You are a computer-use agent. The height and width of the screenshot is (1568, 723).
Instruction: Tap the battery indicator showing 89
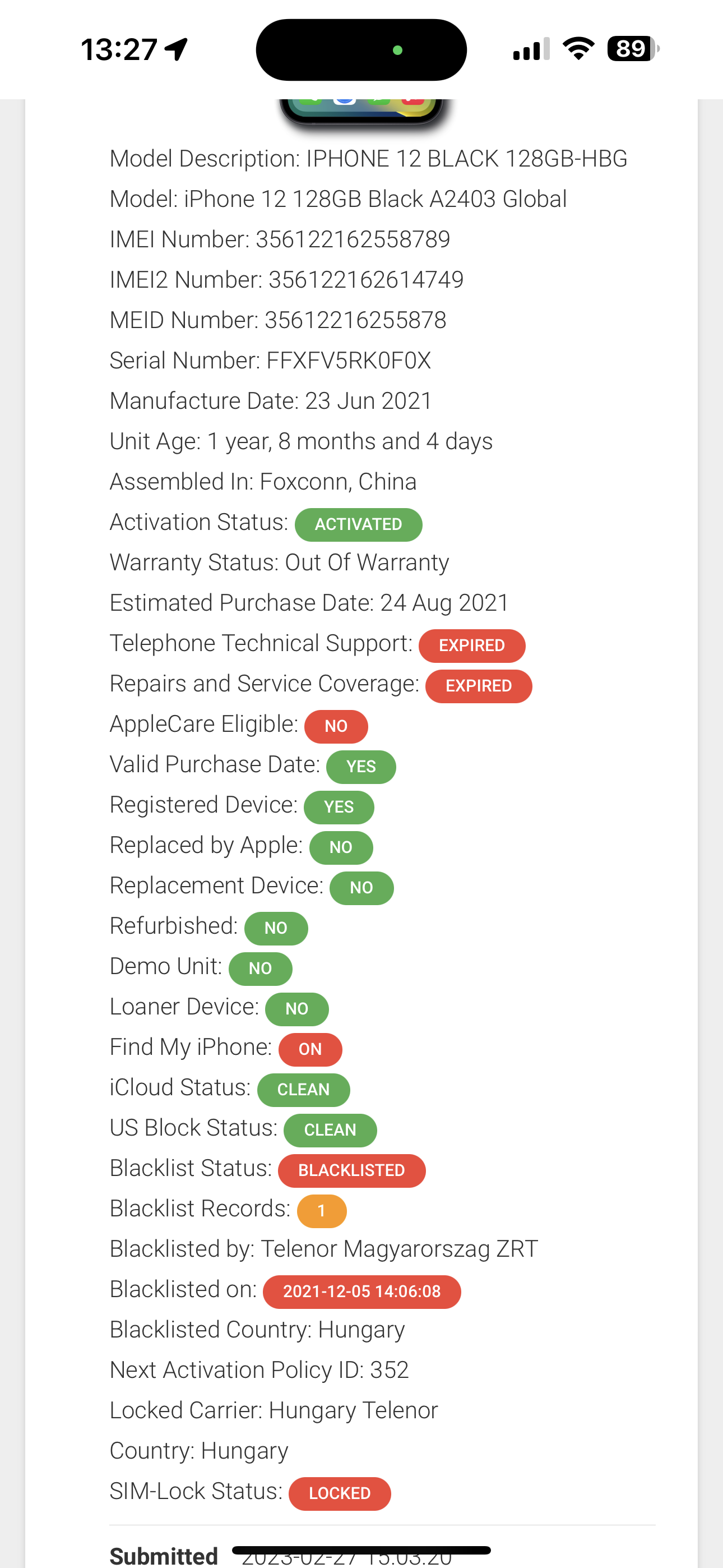(x=633, y=49)
